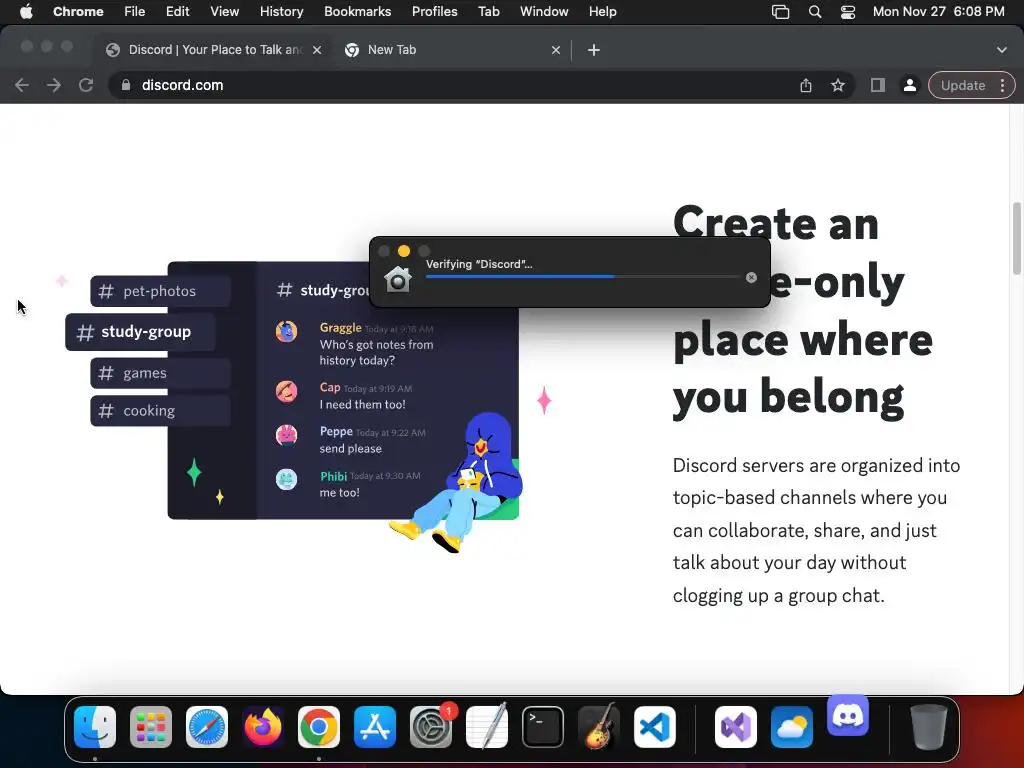Open the Bookmarks menu
This screenshot has height=768, width=1024.
(x=357, y=12)
